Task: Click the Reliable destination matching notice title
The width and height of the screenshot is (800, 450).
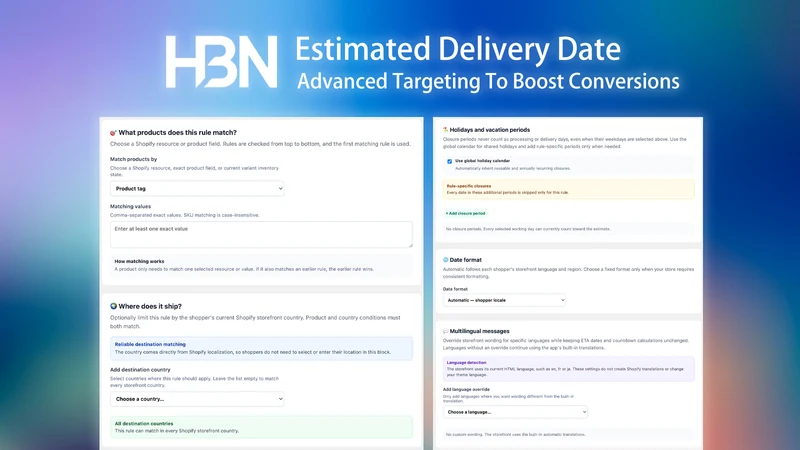Action: [x=150, y=344]
